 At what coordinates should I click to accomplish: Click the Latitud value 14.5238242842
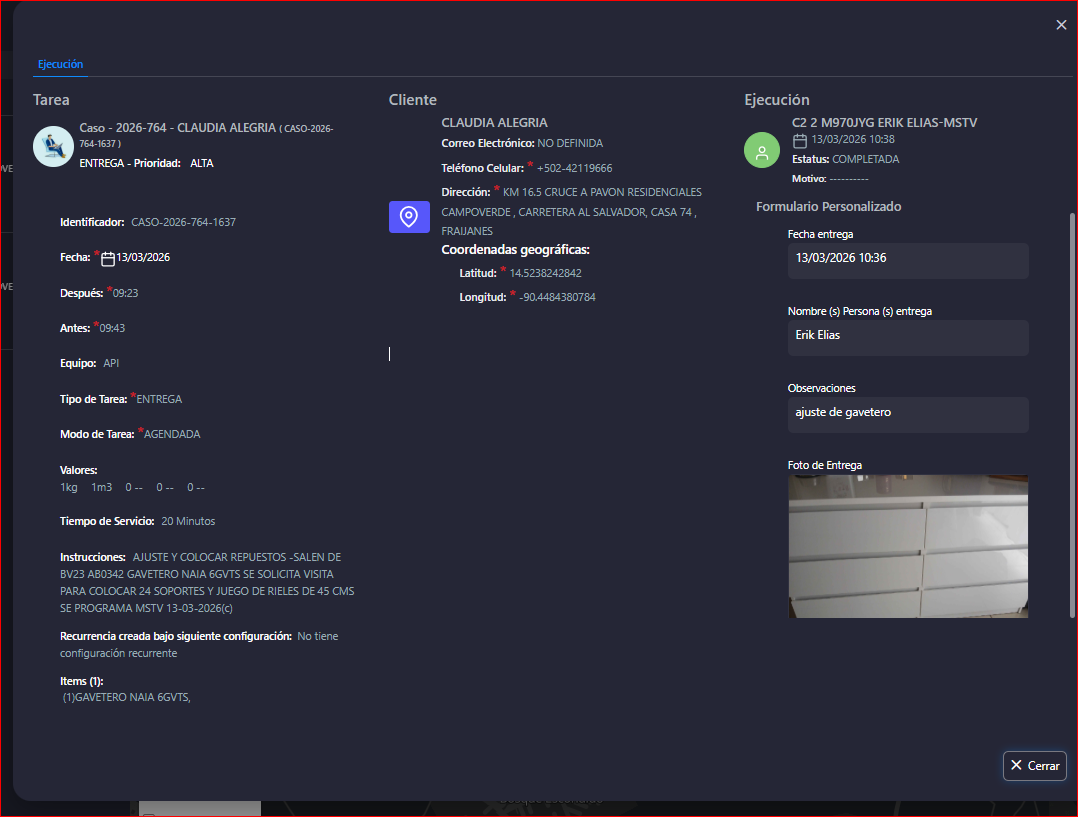[545, 273]
